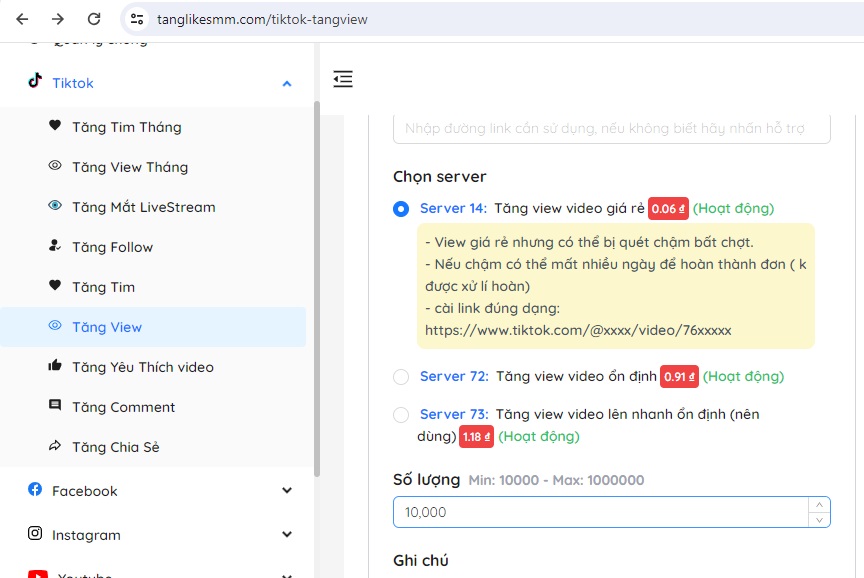This screenshot has height=578, width=864.
Task: Click the share arrow icon in sidebar
Action: click(55, 445)
